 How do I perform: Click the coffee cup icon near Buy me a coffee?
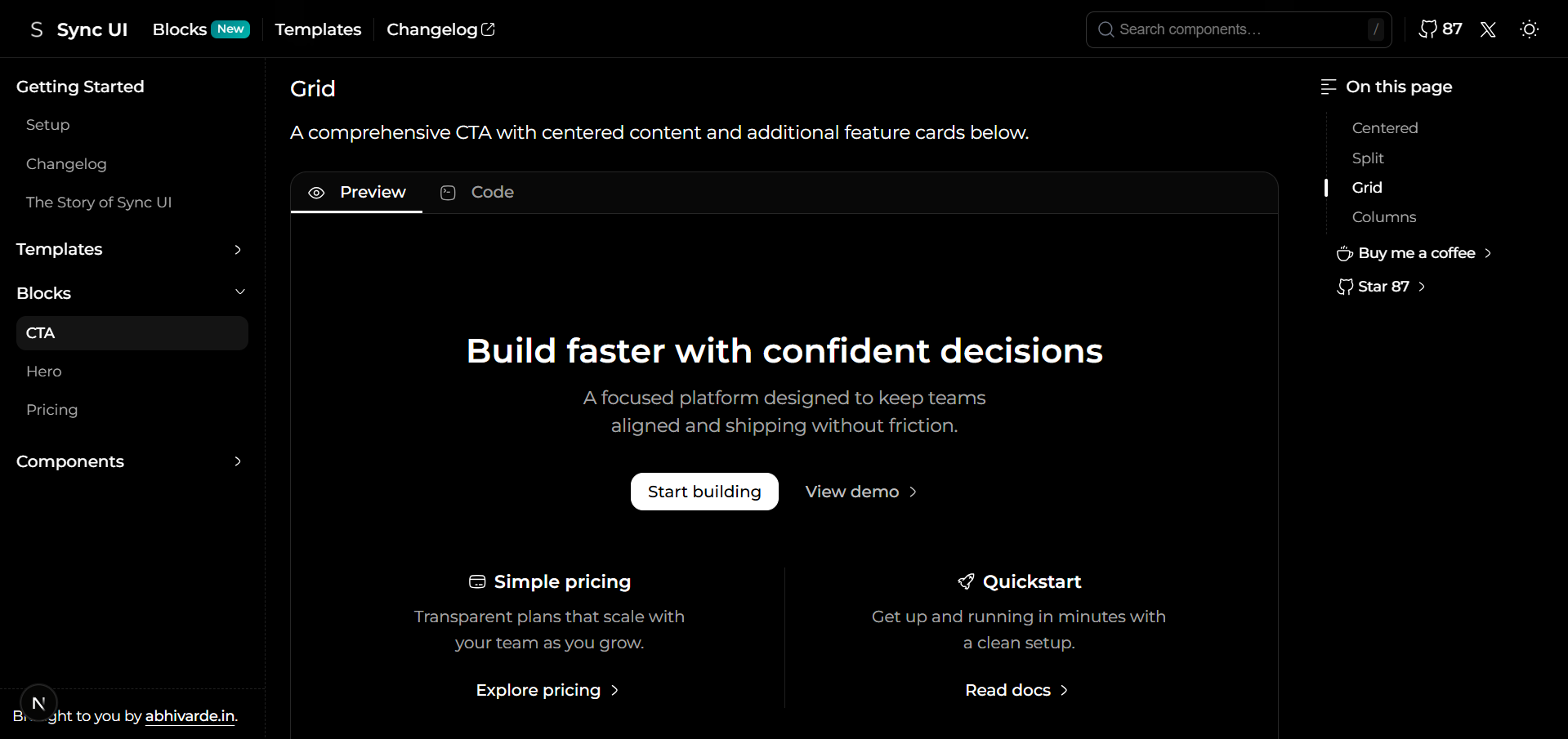1343,253
